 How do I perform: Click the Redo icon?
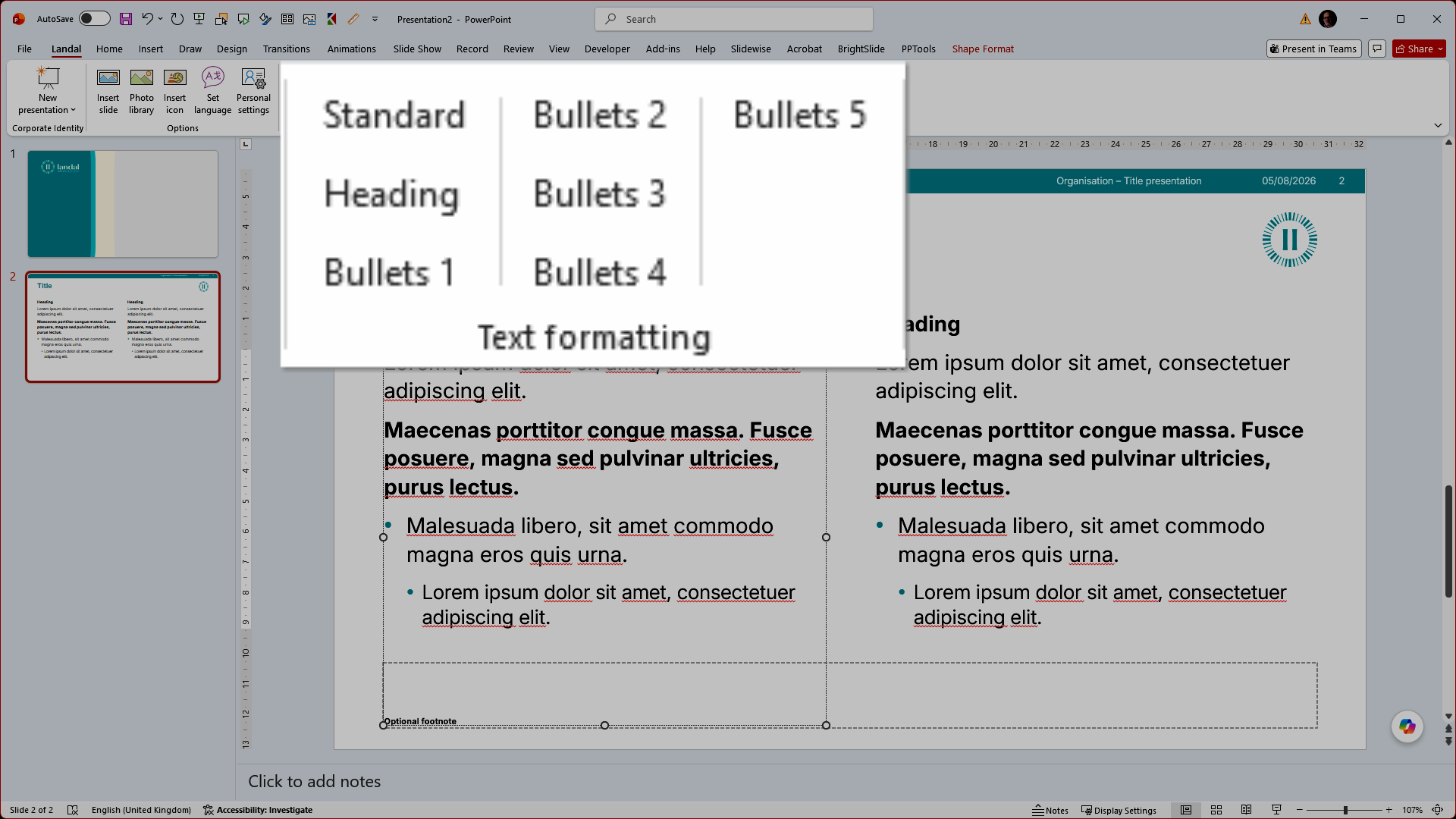(177, 19)
